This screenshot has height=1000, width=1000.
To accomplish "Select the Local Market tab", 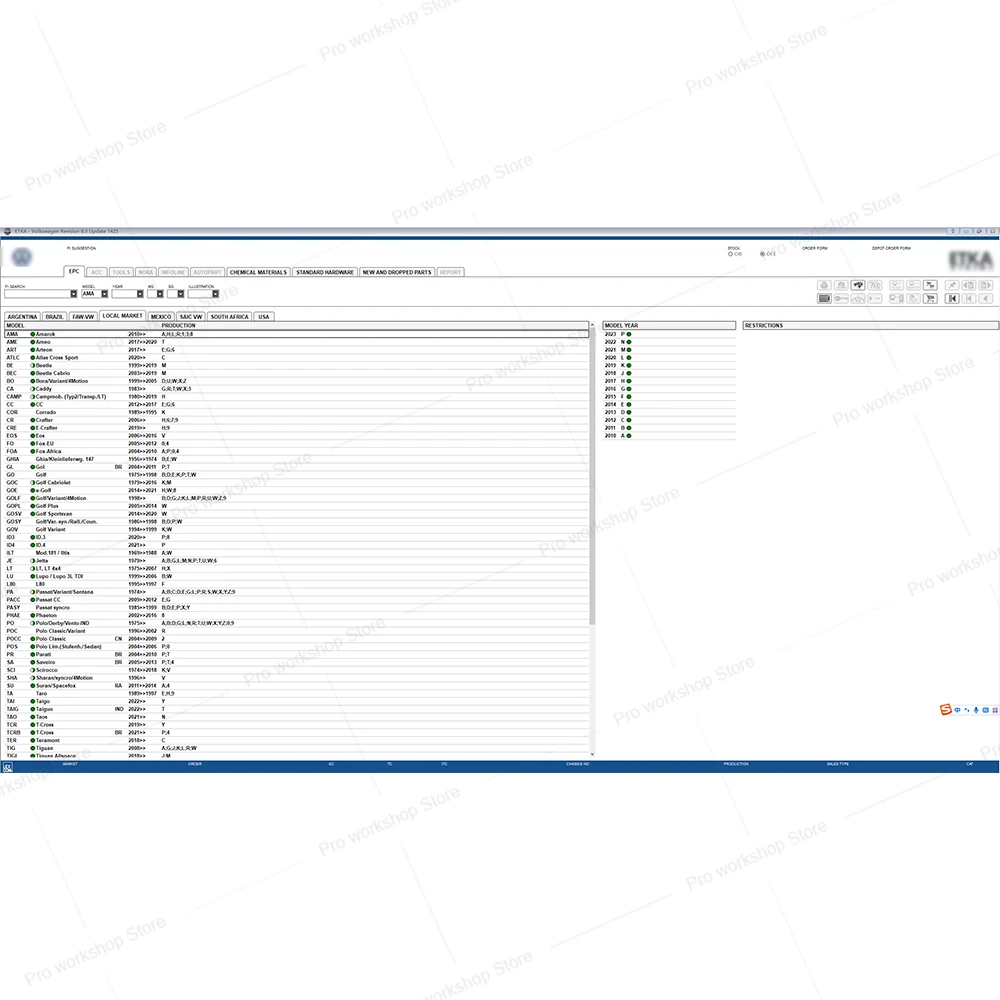I will pos(122,316).
